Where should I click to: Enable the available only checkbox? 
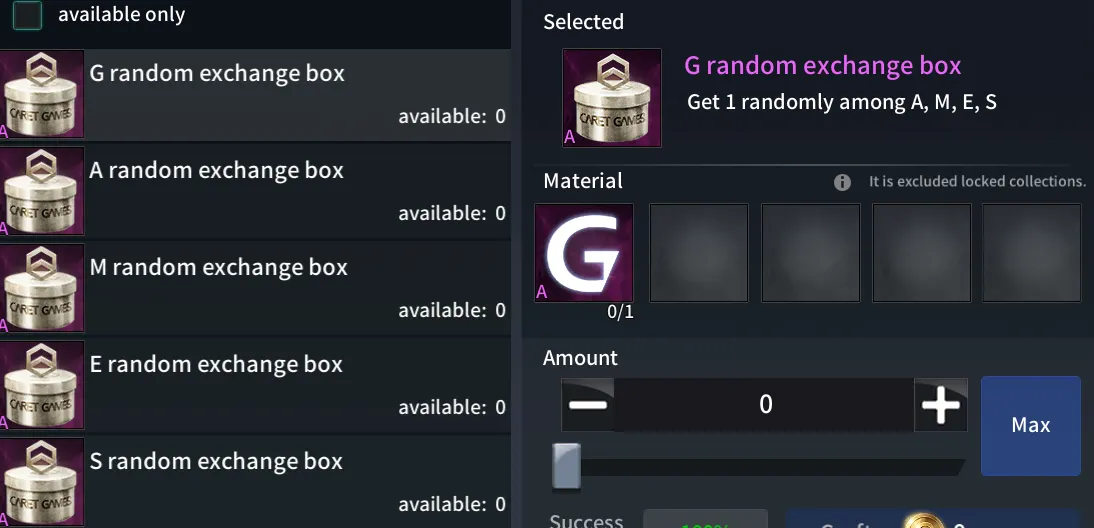[x=27, y=15]
